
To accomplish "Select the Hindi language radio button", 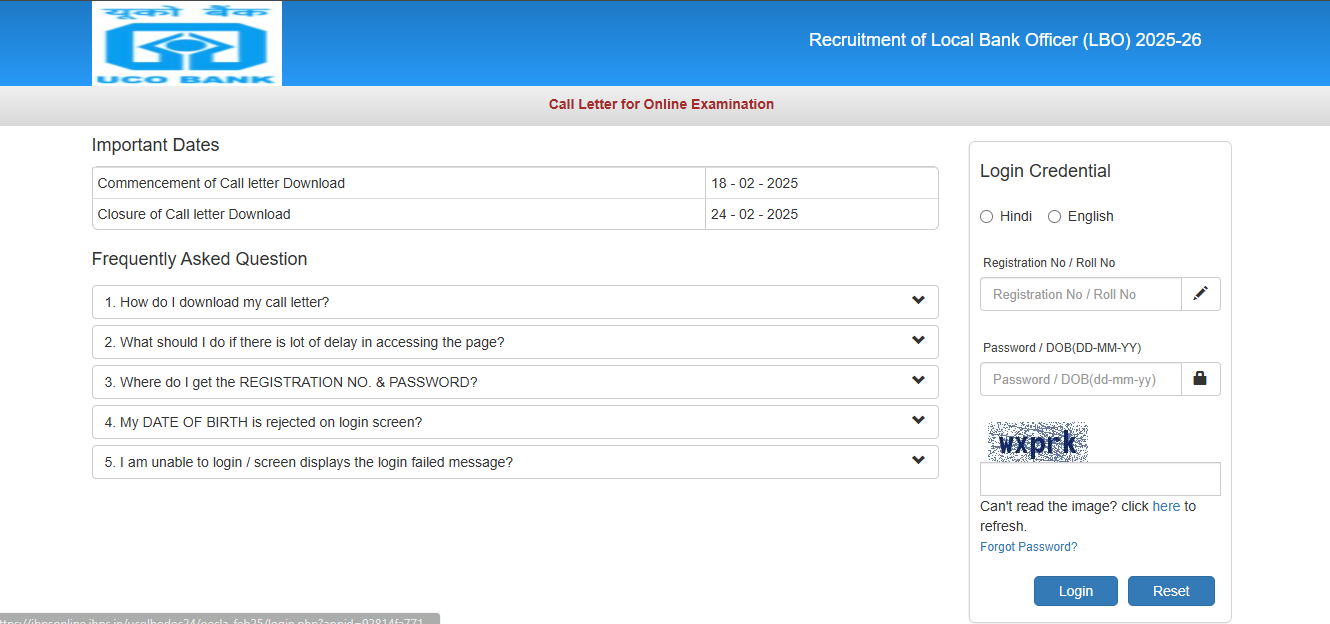I will coord(986,216).
